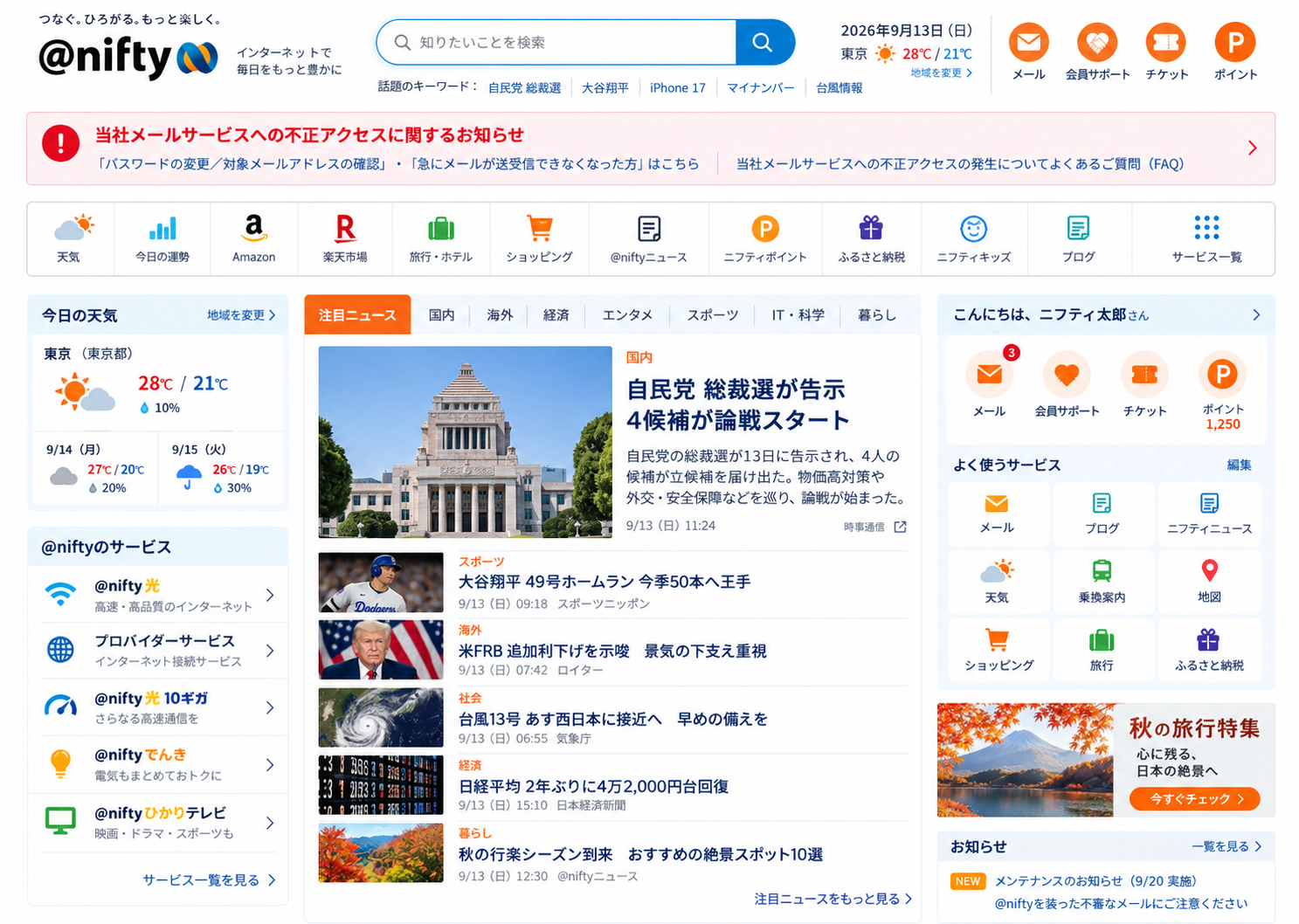
Task: Open ポイント icon in top header
Action: 1235,42
